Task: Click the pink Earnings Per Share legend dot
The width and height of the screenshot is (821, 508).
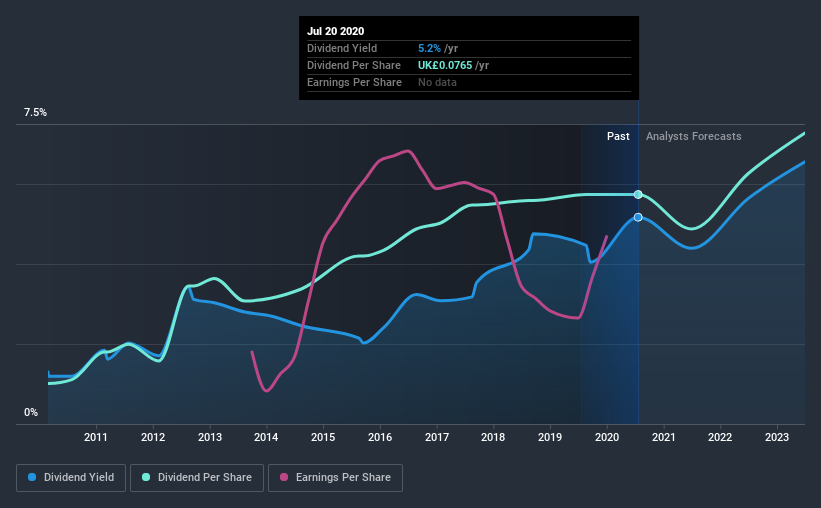Action: 284,477
